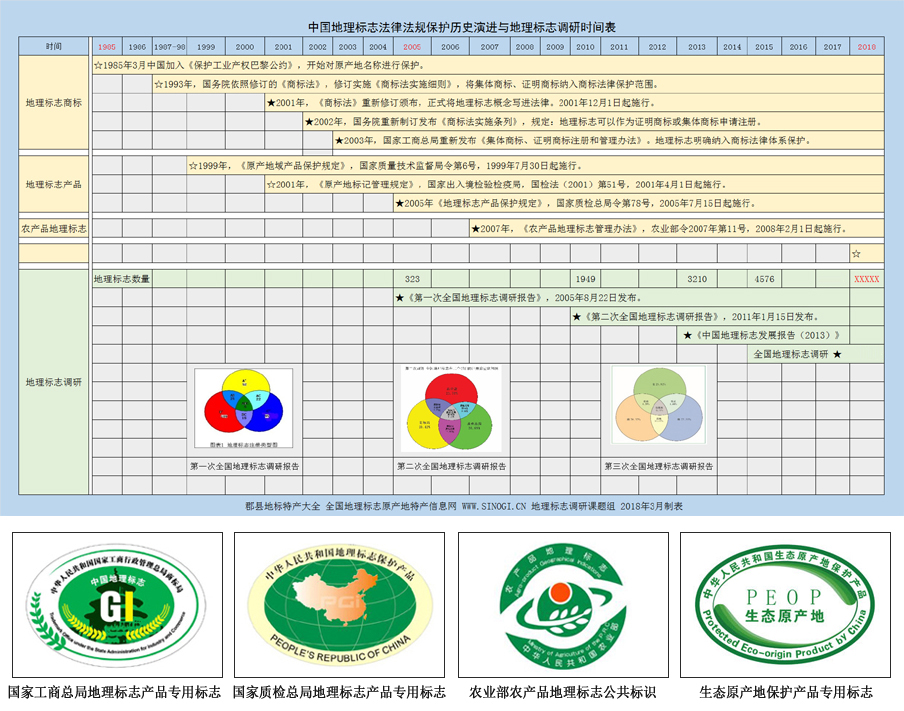Select the 4576 count cell

coord(764,279)
